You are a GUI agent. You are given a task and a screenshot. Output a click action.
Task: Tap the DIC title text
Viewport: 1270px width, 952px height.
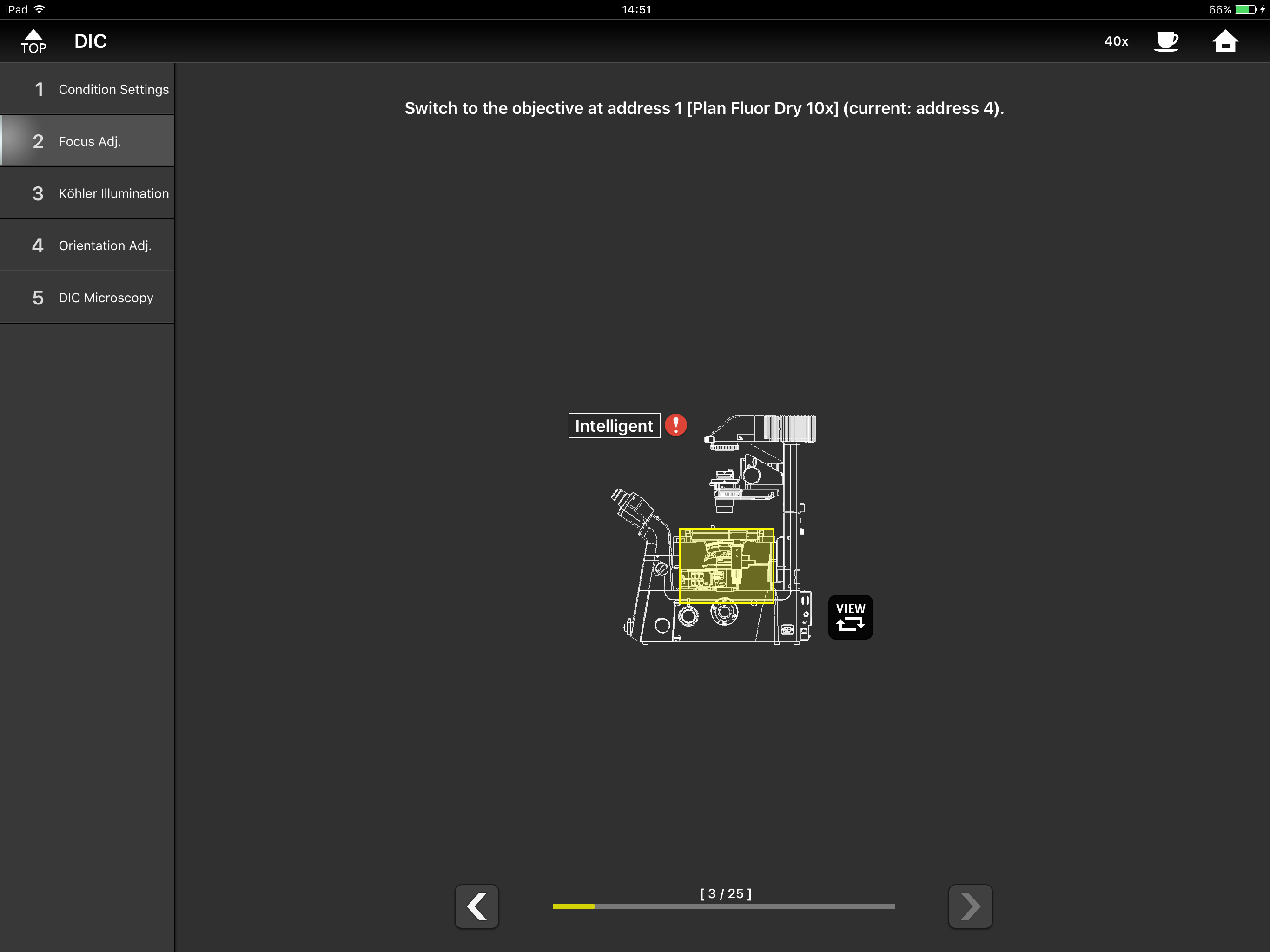(91, 41)
